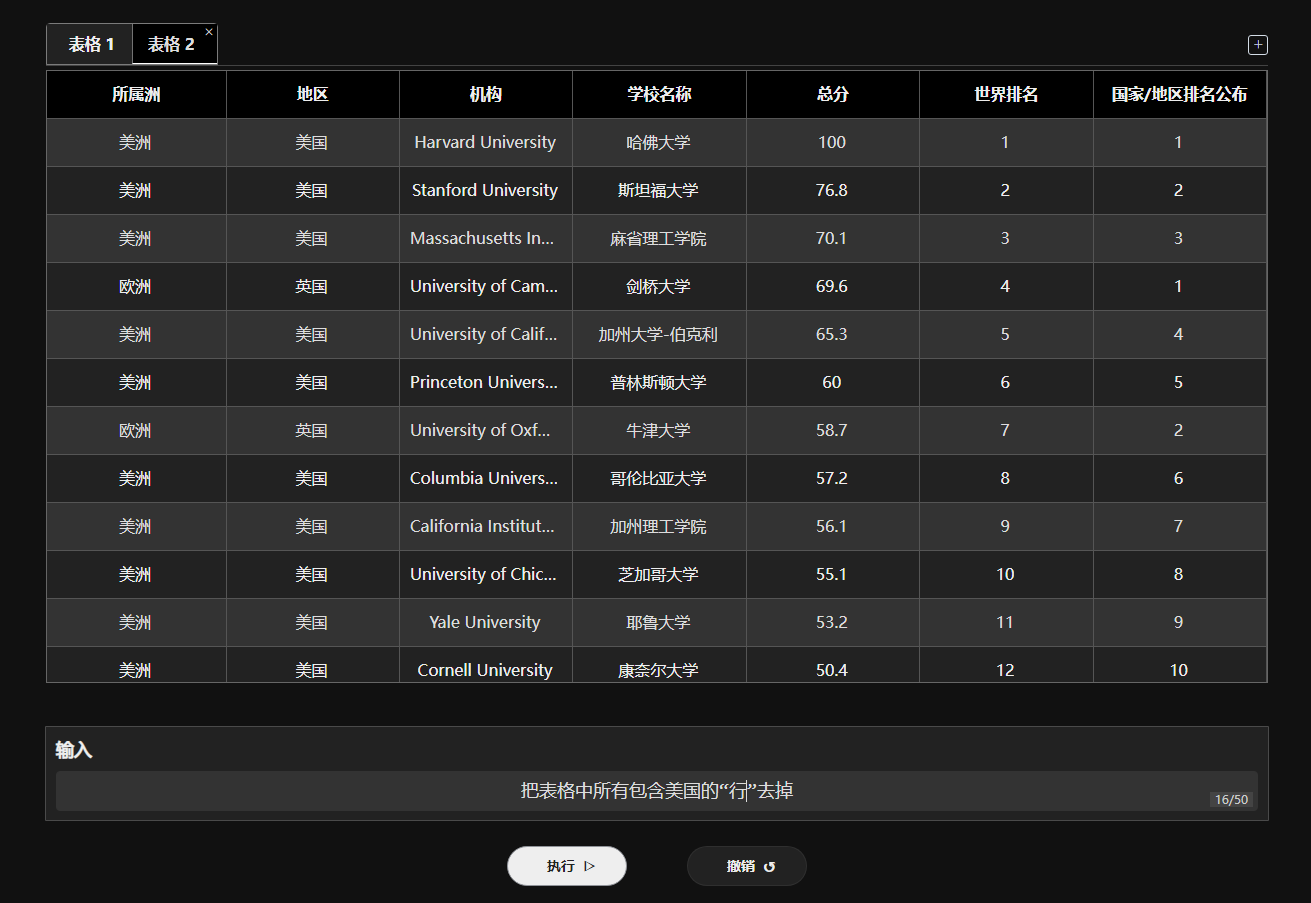Select the 学校名称 column header

(x=659, y=95)
